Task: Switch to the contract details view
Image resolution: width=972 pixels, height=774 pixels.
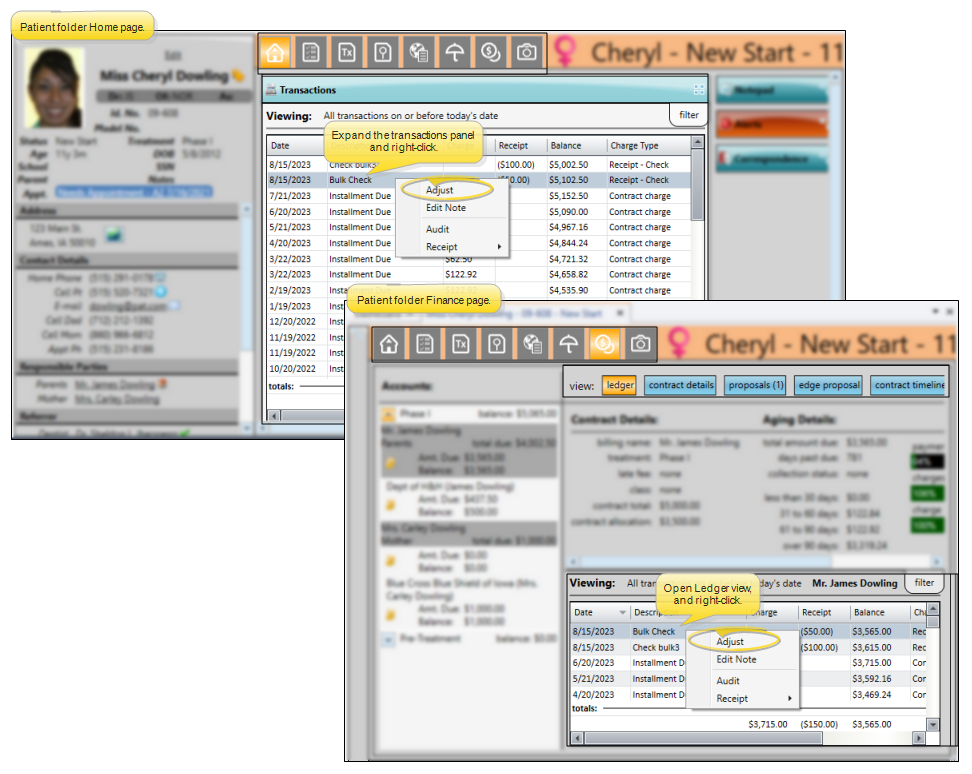Action: (680, 385)
